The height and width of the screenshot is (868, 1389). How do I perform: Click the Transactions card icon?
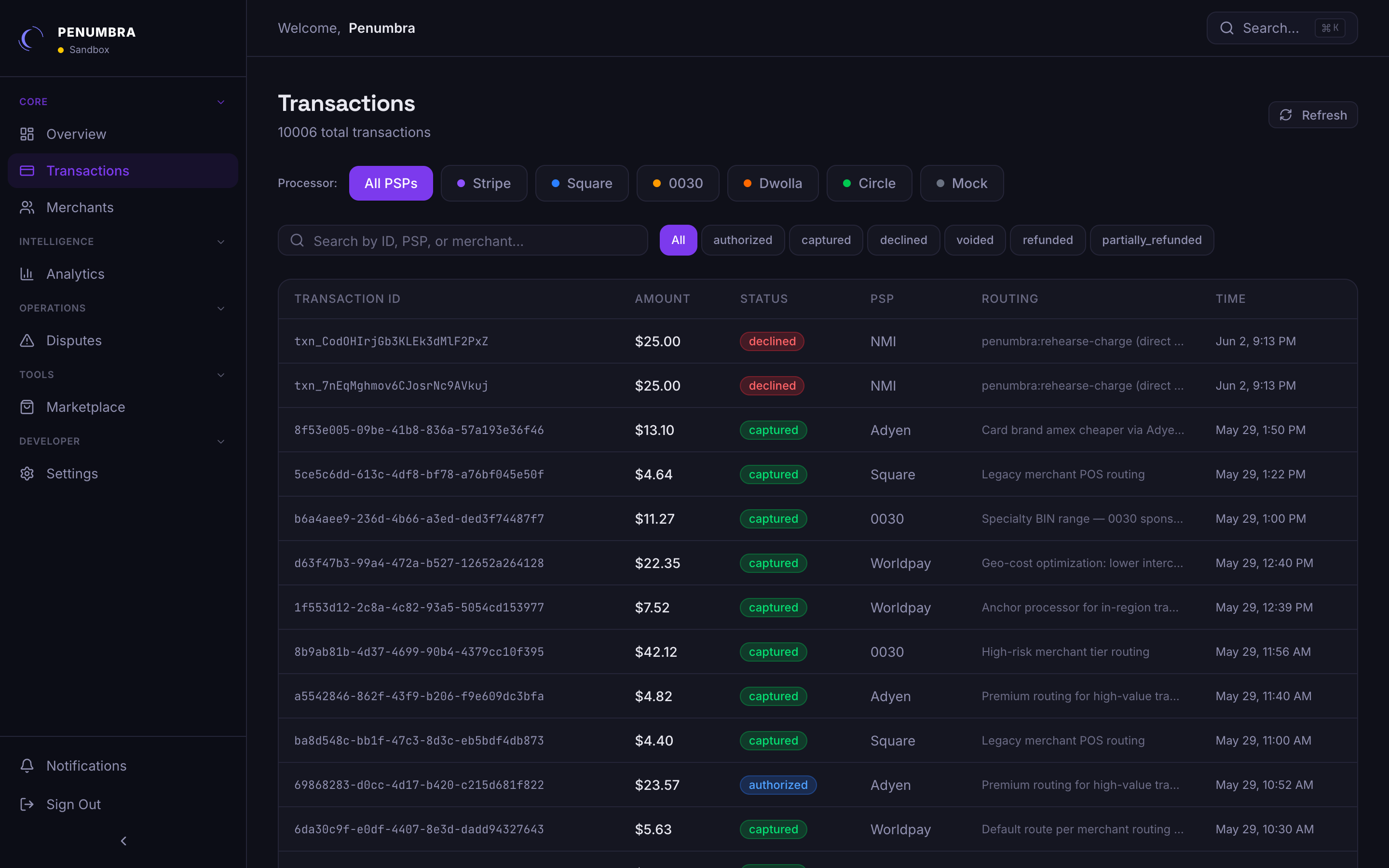point(27,171)
